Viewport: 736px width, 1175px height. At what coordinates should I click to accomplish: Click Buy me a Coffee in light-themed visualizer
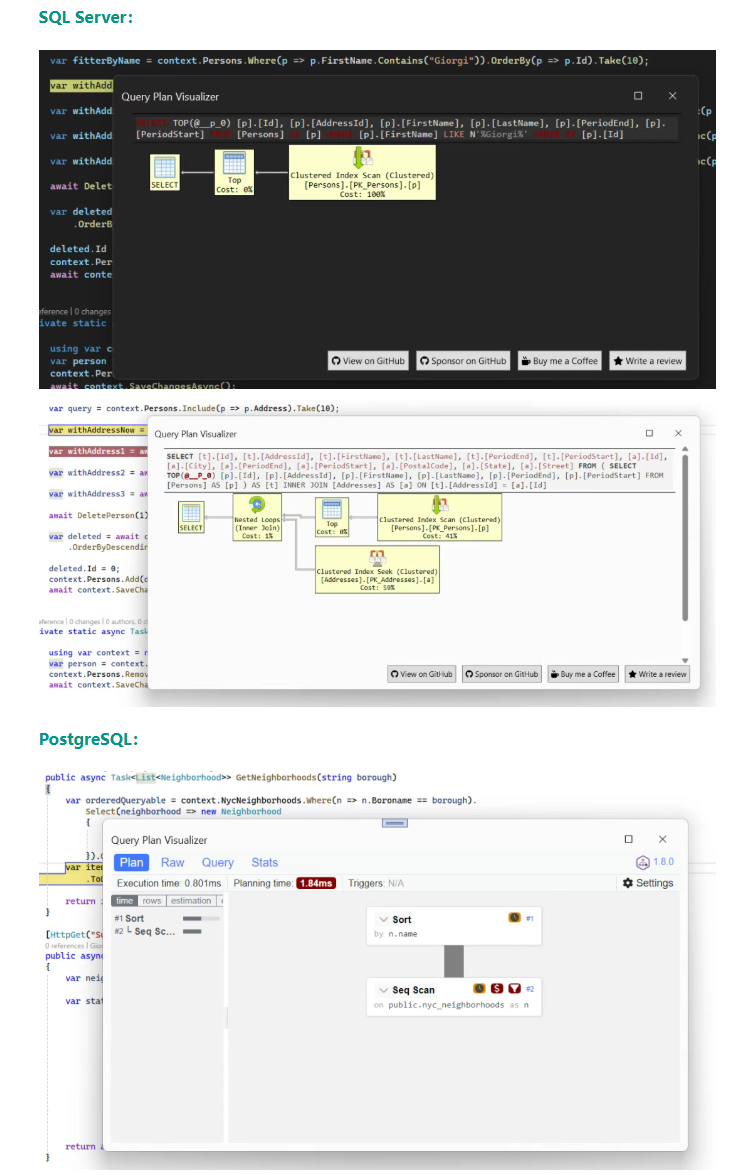coord(583,674)
